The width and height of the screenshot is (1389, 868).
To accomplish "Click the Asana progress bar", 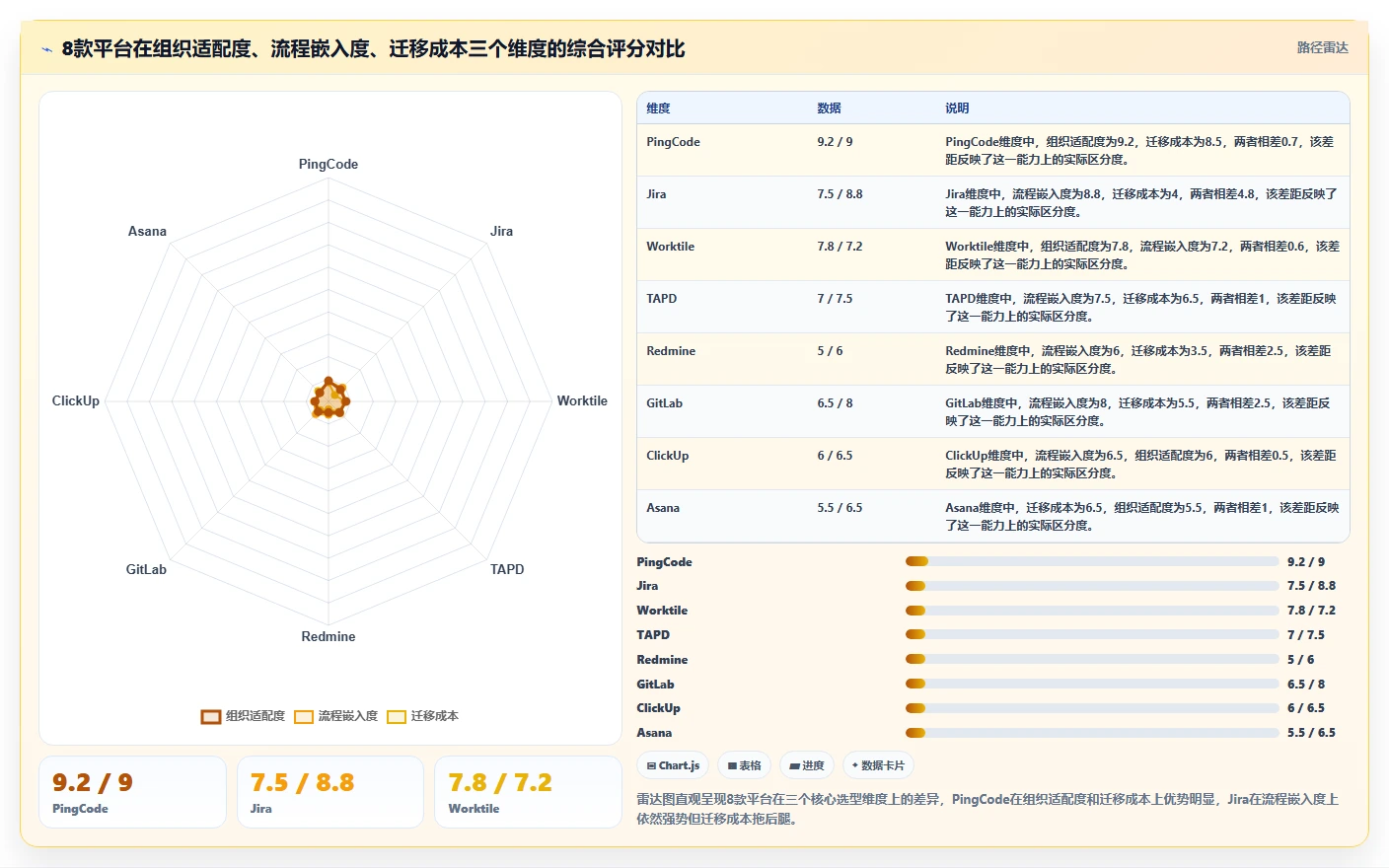I will coord(1091,732).
